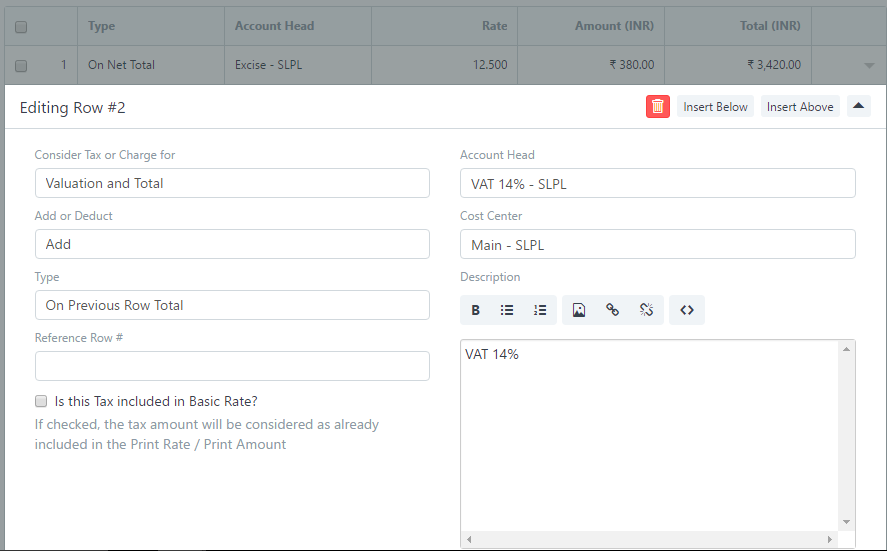887x551 pixels.
Task: Delete row 2 using red trash icon
Action: click(657, 107)
